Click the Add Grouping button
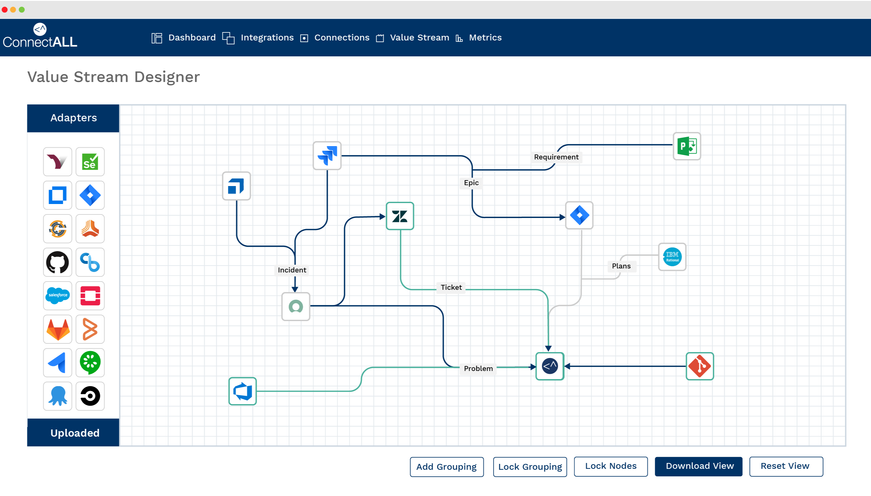 click(447, 467)
